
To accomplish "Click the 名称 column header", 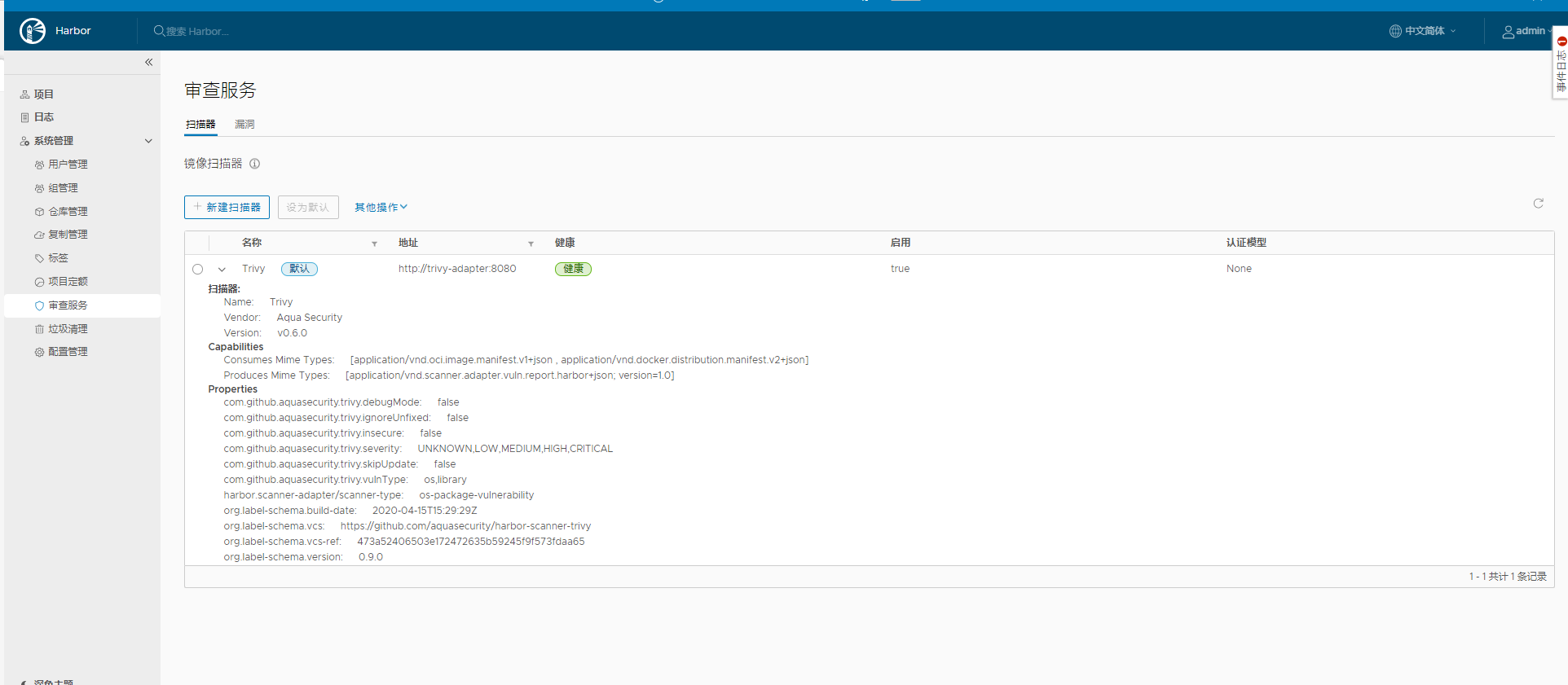I will click(x=252, y=243).
